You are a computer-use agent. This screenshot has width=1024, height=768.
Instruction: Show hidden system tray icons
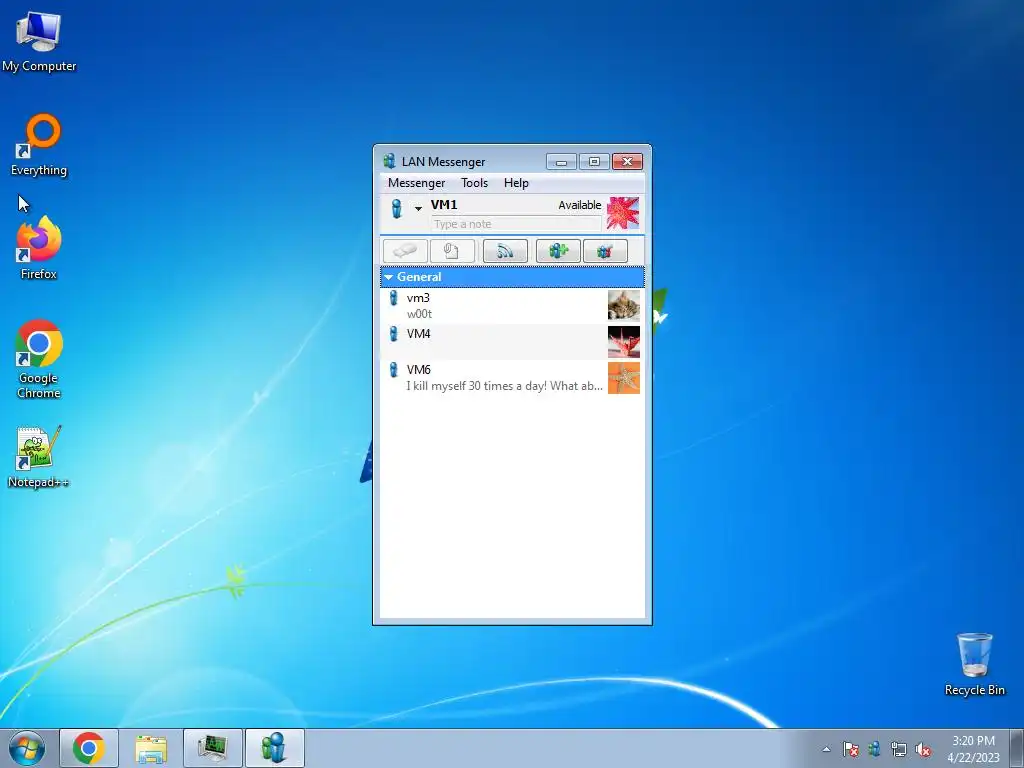click(x=826, y=749)
